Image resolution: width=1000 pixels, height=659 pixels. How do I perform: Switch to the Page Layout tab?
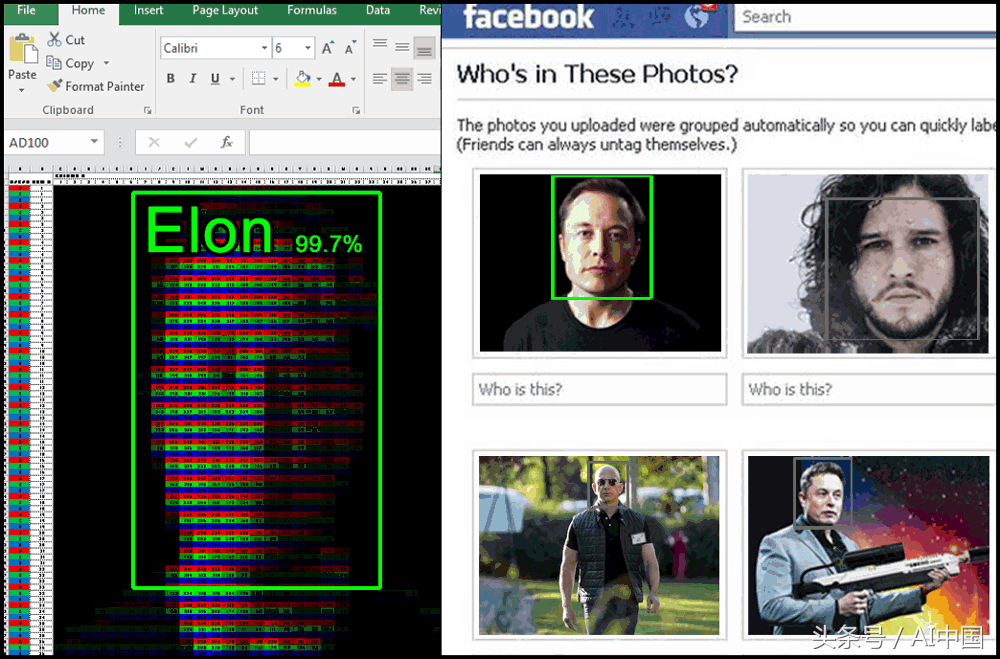point(225,10)
